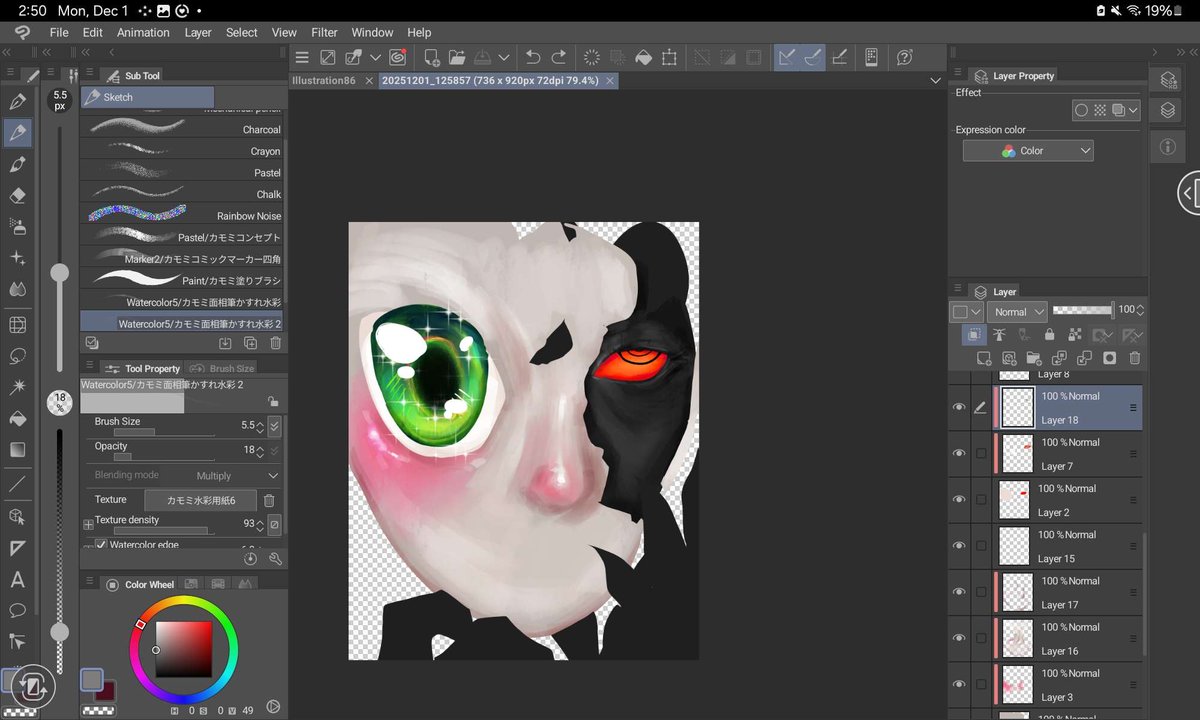
Task: Open the Normal blending mode dropdown
Action: (1016, 311)
